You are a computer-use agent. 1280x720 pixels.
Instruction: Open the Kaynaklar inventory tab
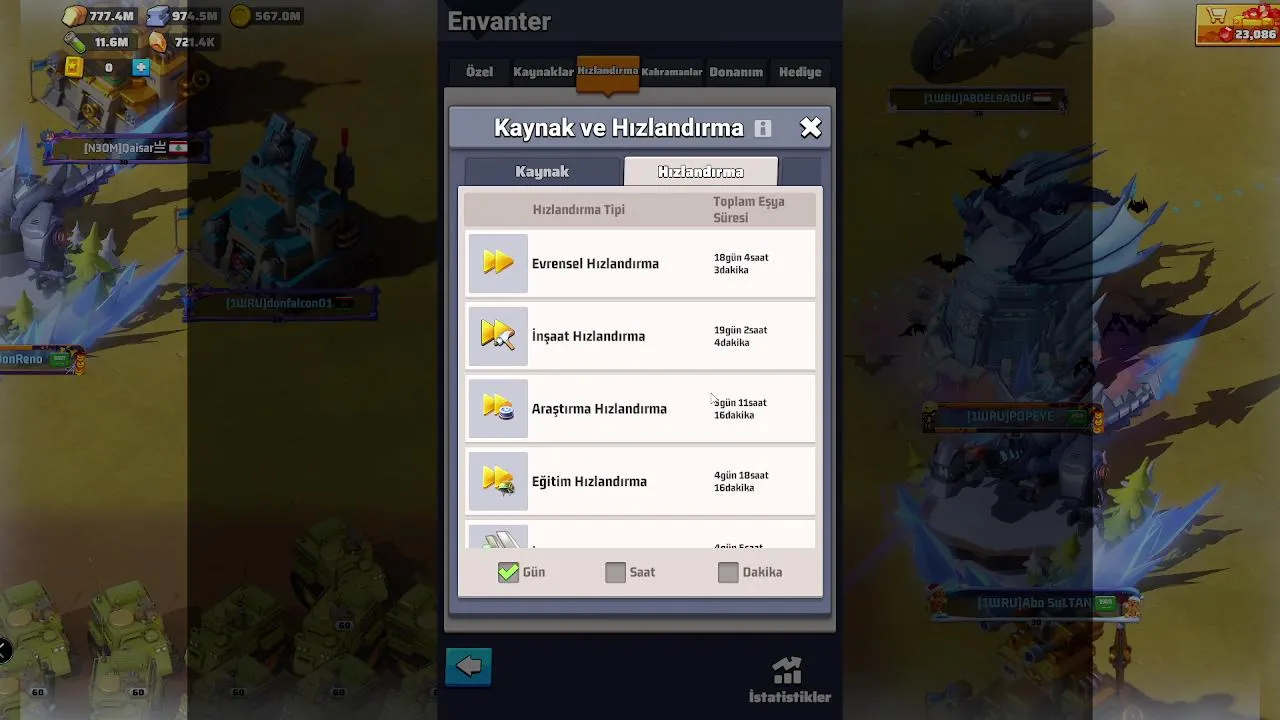coord(543,72)
